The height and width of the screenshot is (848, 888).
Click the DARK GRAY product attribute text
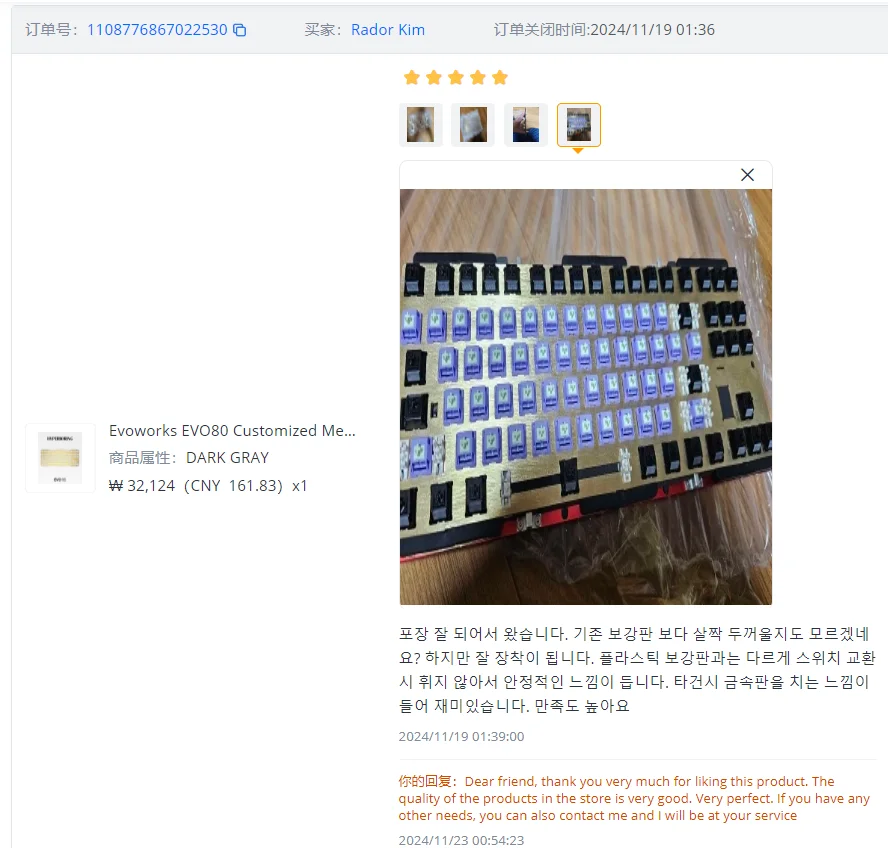point(227,458)
